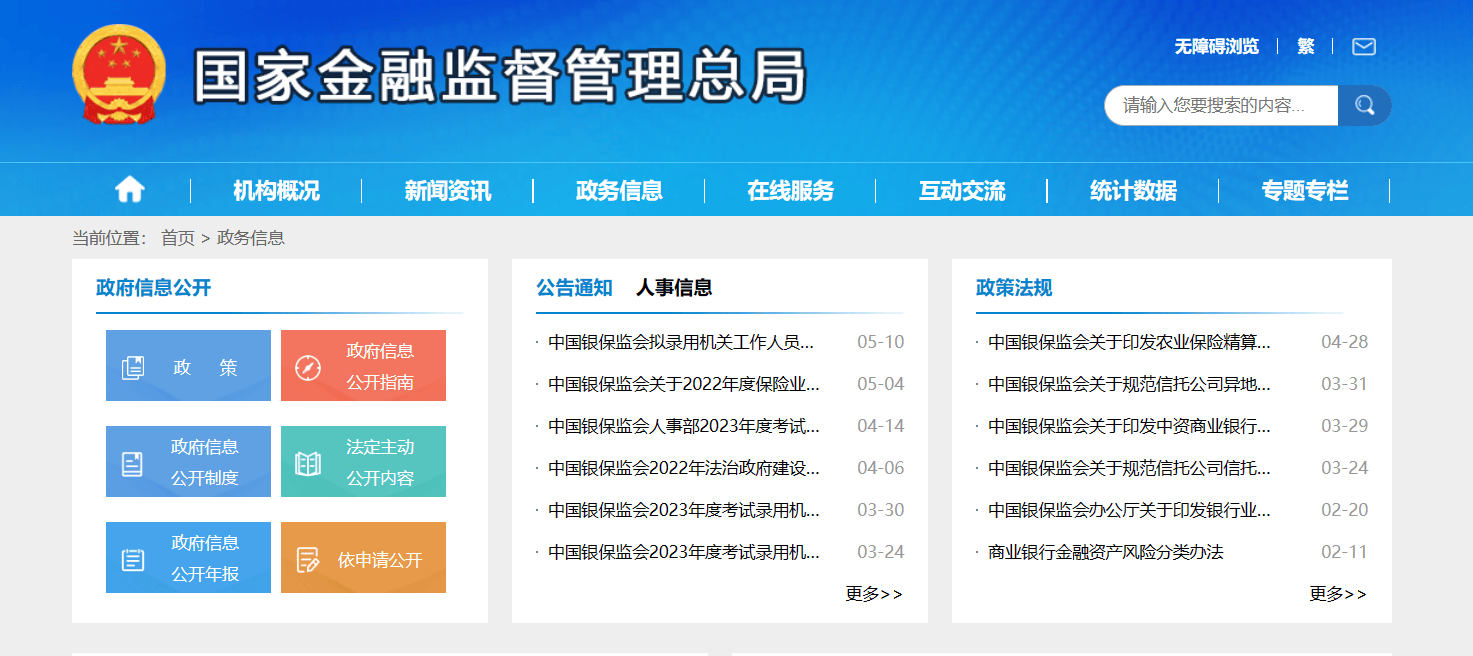Open the 新闻资讯 menu item
The image size is (1473, 656).
pos(449,189)
